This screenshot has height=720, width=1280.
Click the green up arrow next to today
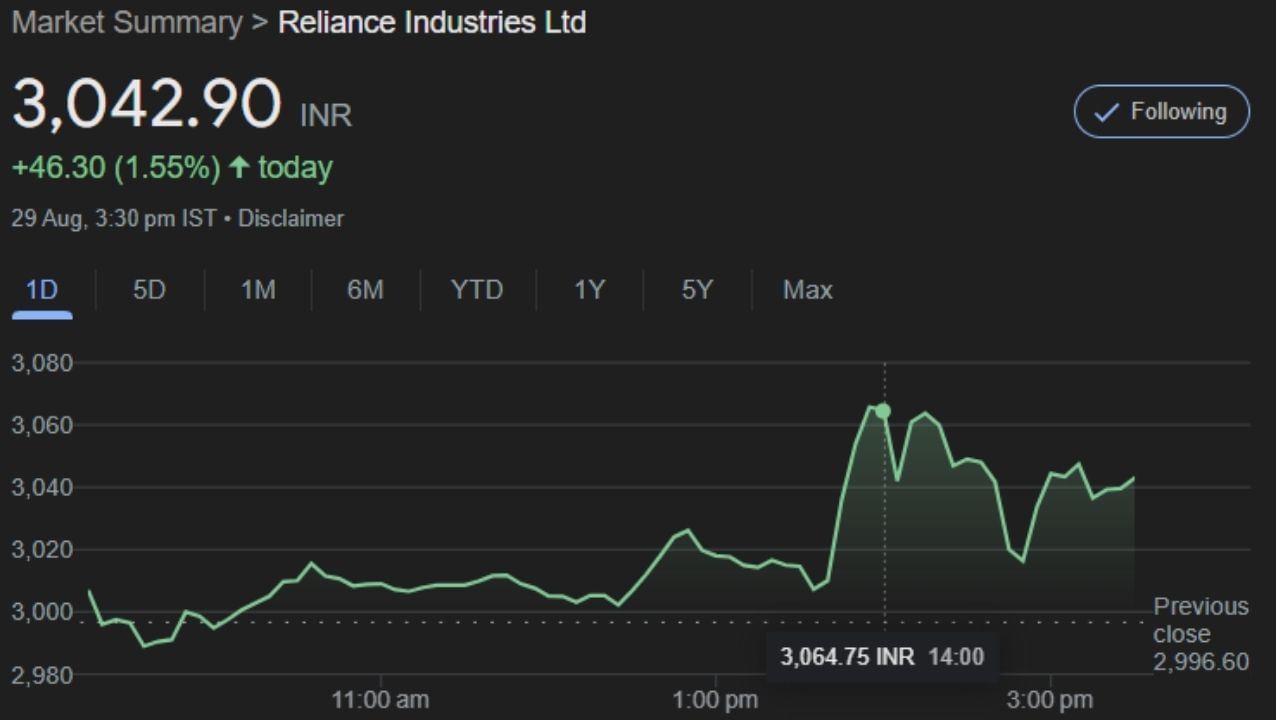click(238, 167)
